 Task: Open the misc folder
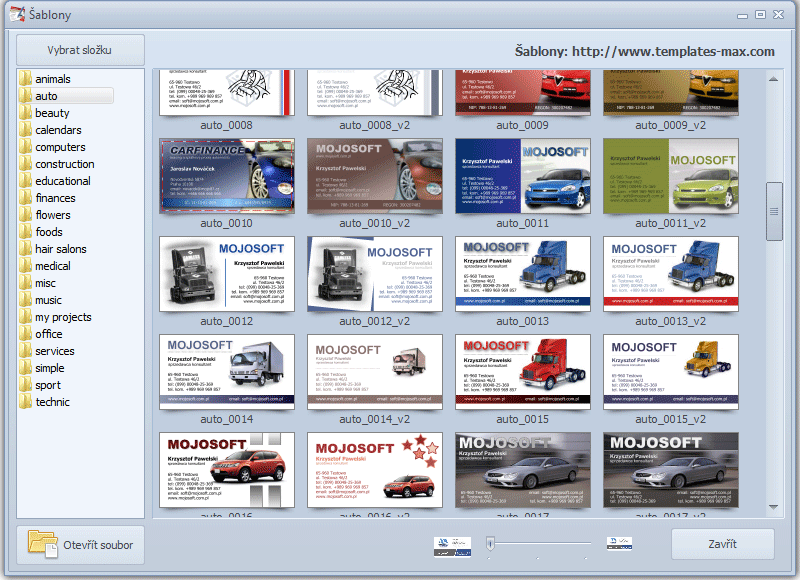pos(38,283)
